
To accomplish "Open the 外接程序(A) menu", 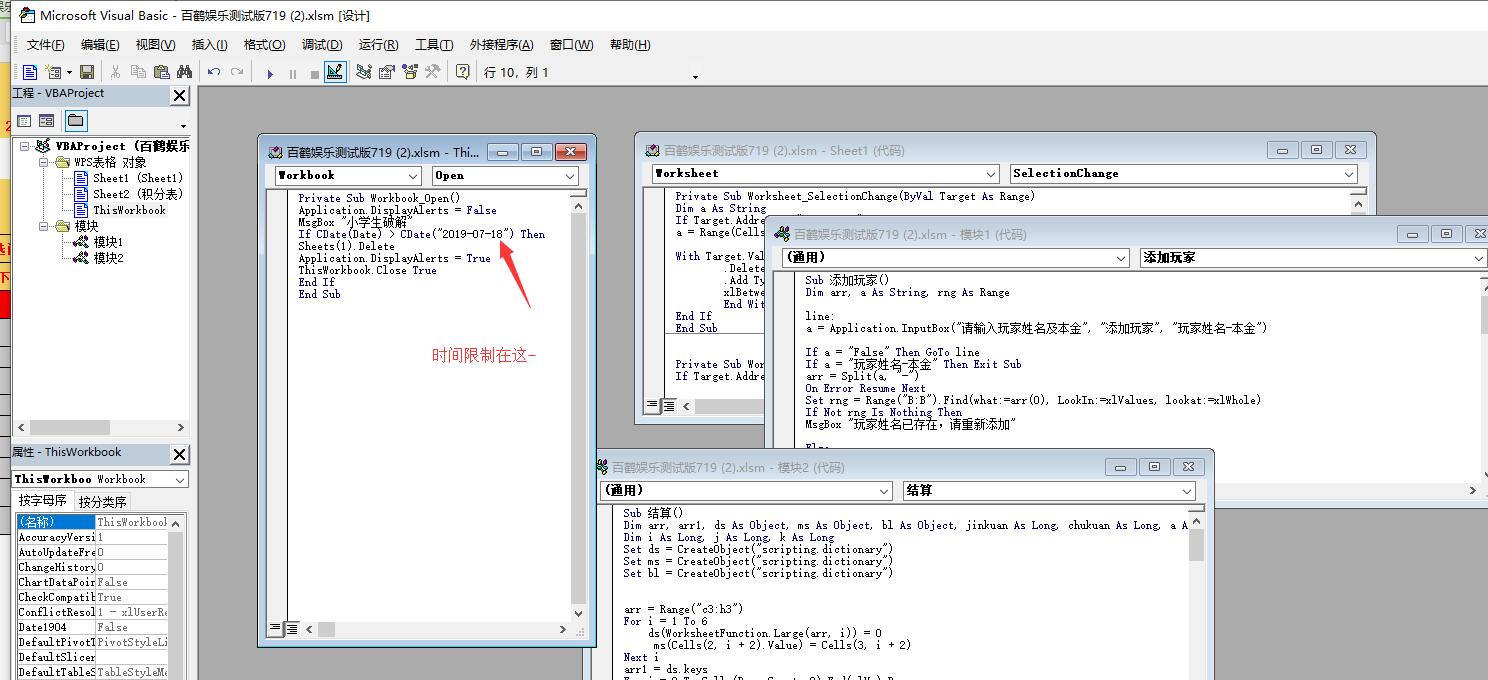I will (x=501, y=45).
